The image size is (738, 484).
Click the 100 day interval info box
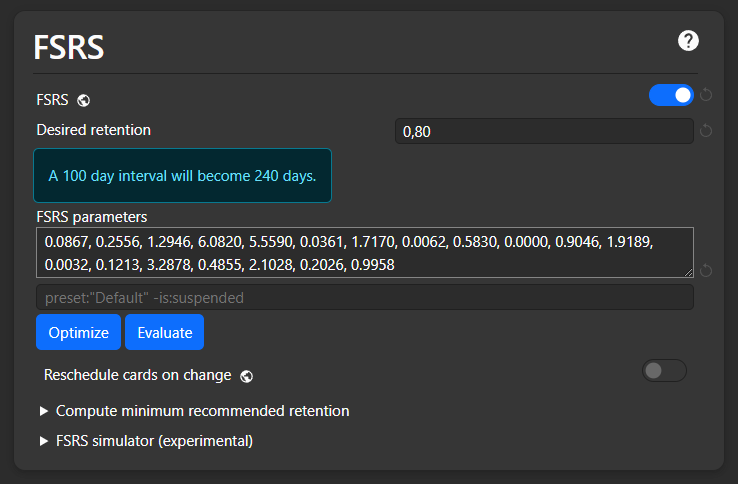click(x=182, y=176)
